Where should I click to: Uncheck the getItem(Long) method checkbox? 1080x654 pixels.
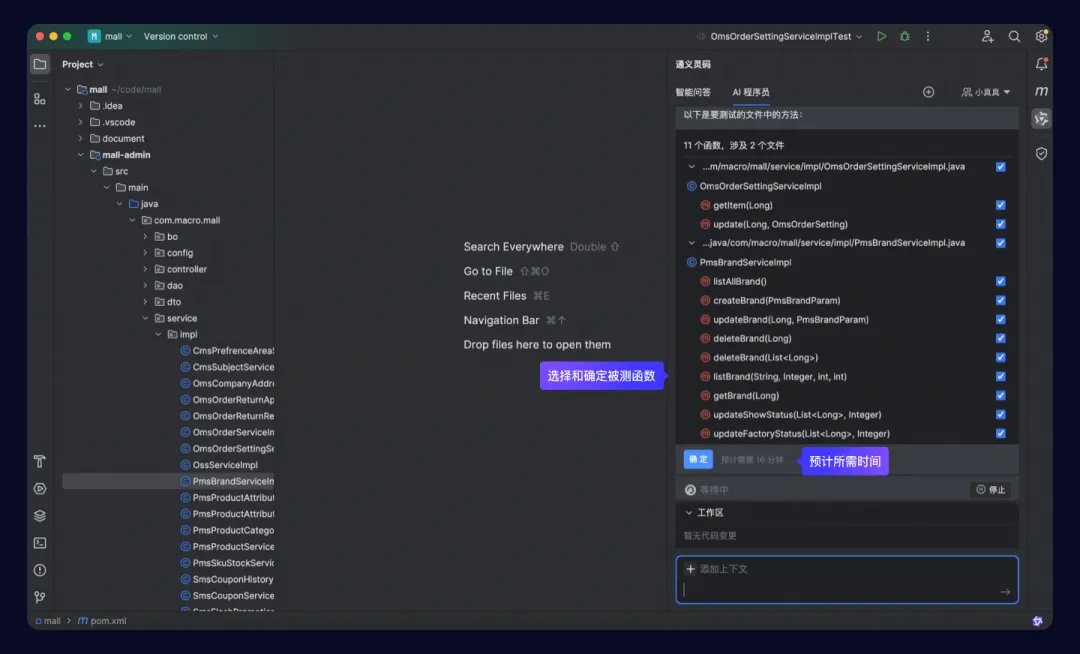click(x=1000, y=205)
